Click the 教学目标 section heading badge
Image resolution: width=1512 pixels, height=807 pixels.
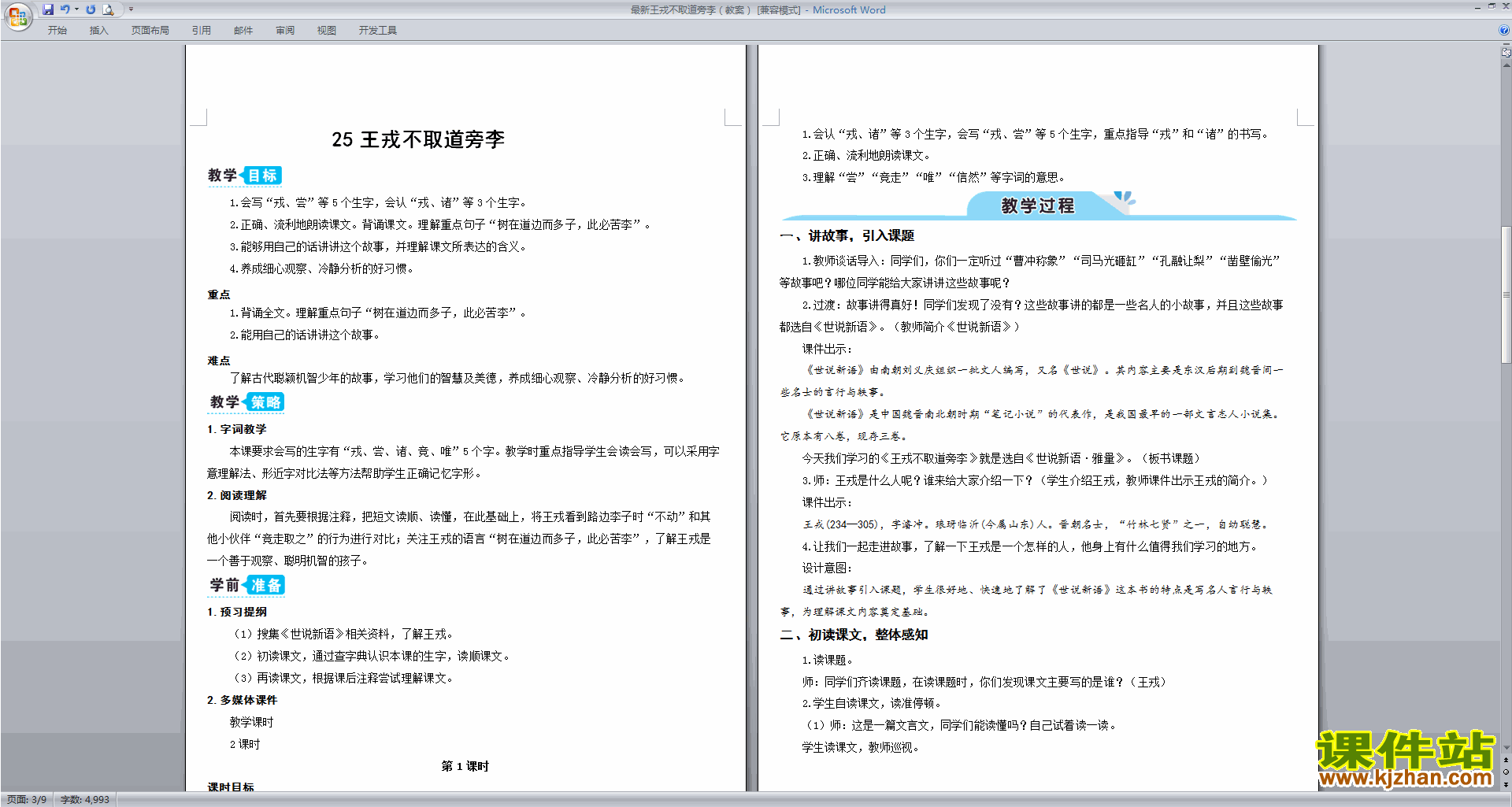click(x=244, y=176)
